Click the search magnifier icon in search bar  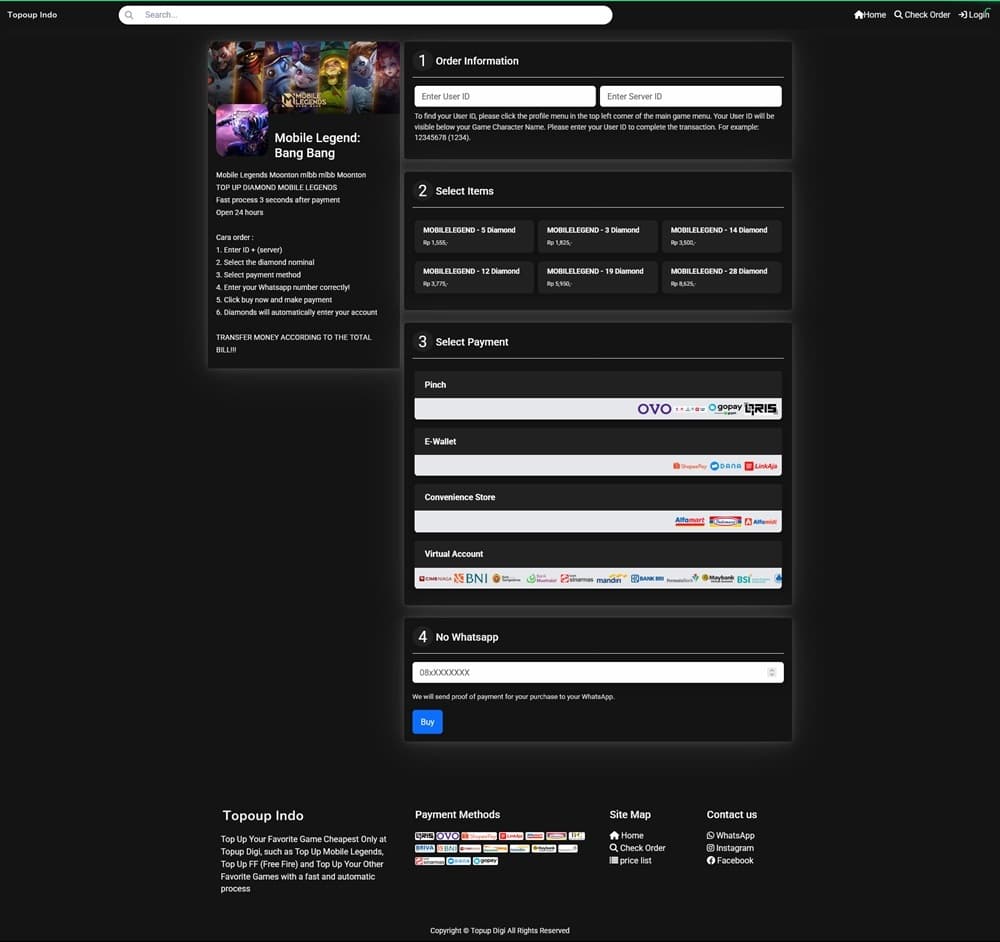pyautogui.click(x=129, y=15)
